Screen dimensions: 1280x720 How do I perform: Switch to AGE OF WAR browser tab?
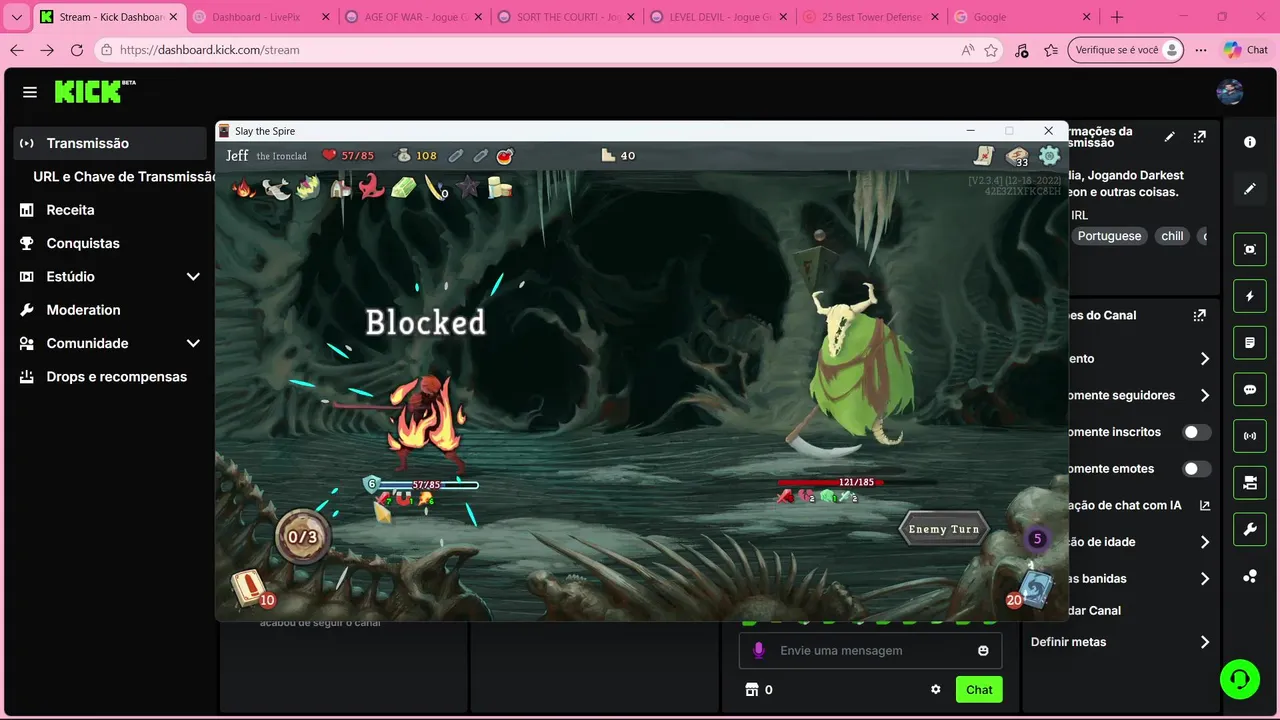(412, 17)
